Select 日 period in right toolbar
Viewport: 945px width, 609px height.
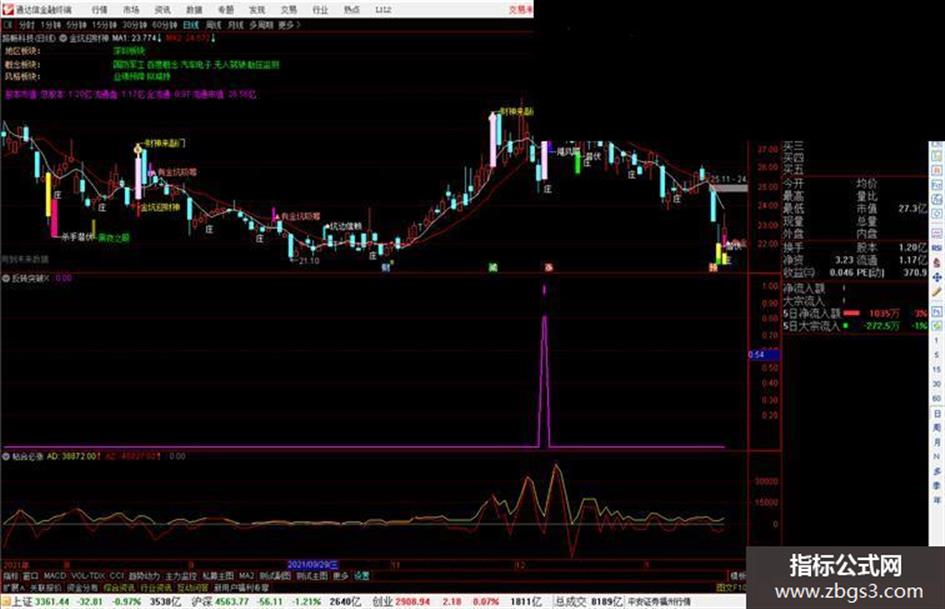coord(937,414)
